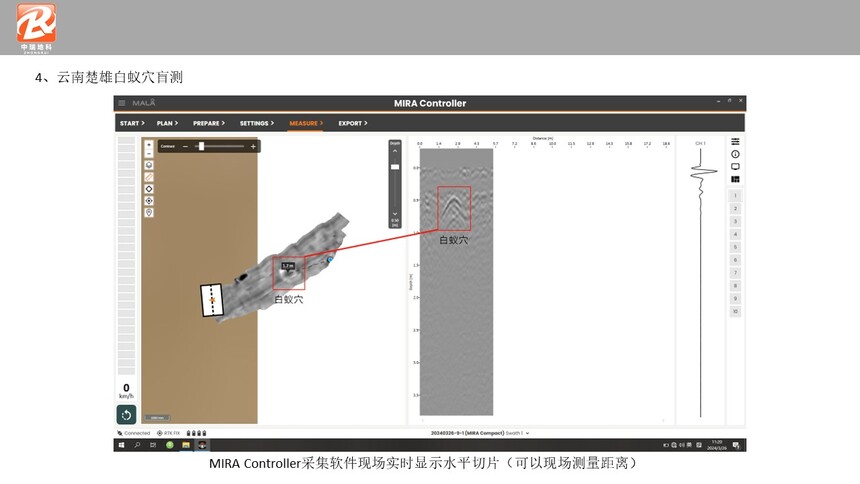
Task: Select channel 4 button
Action: tap(735, 234)
